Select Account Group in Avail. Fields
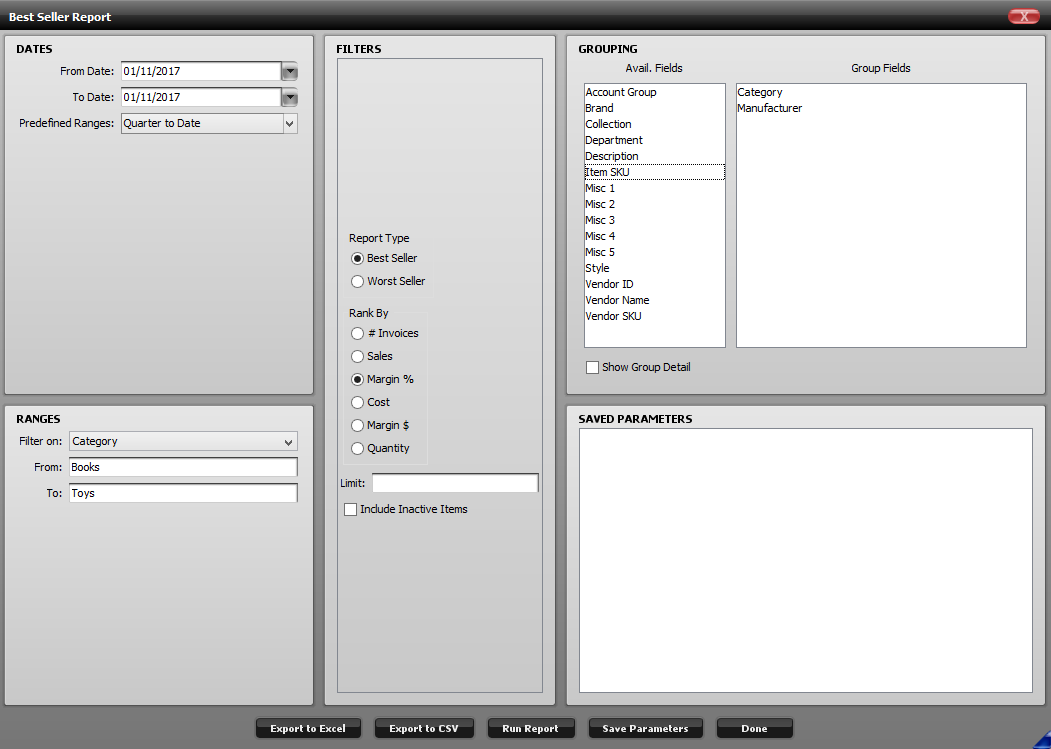 [x=654, y=93]
